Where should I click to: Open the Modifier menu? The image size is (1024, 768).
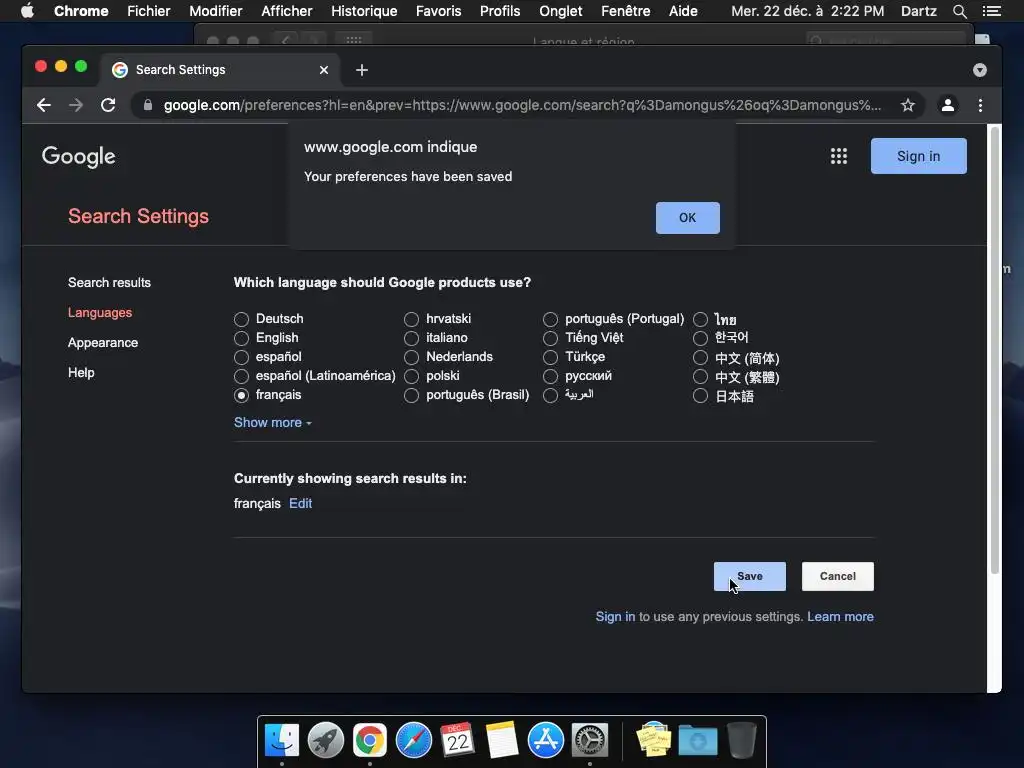pyautogui.click(x=216, y=11)
